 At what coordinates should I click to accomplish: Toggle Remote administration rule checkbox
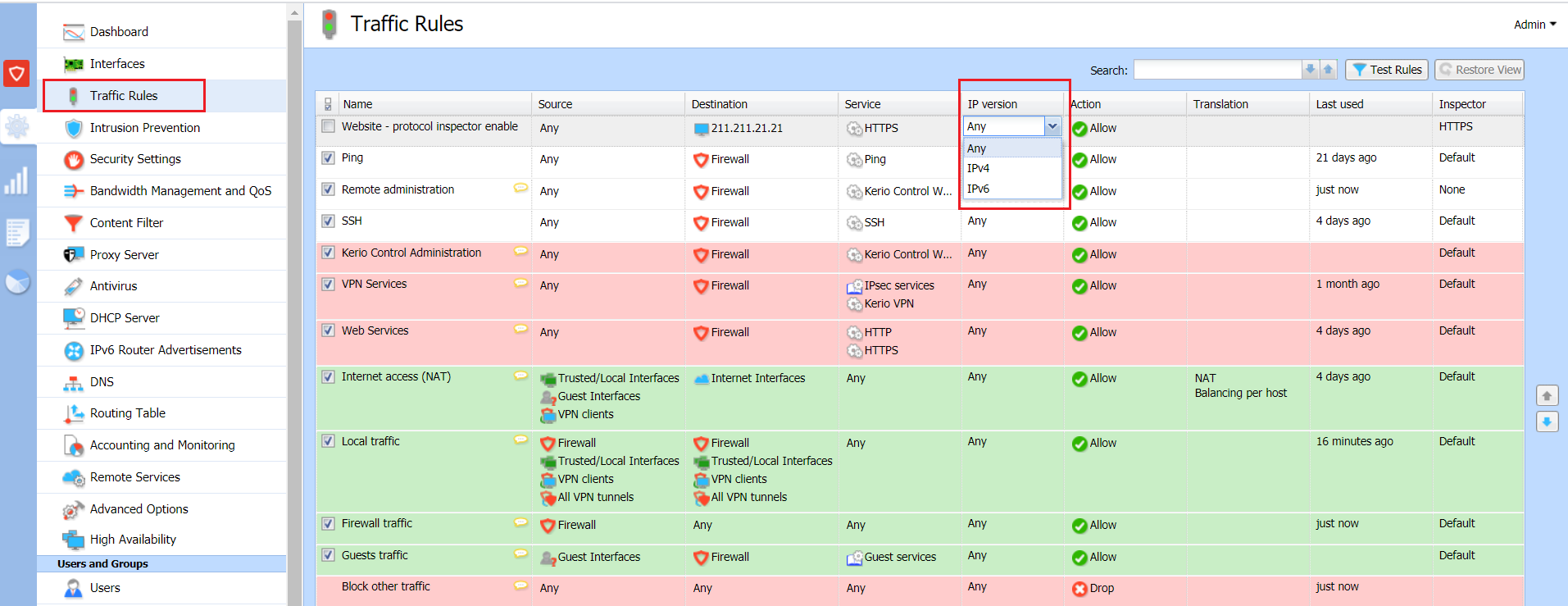click(x=328, y=189)
